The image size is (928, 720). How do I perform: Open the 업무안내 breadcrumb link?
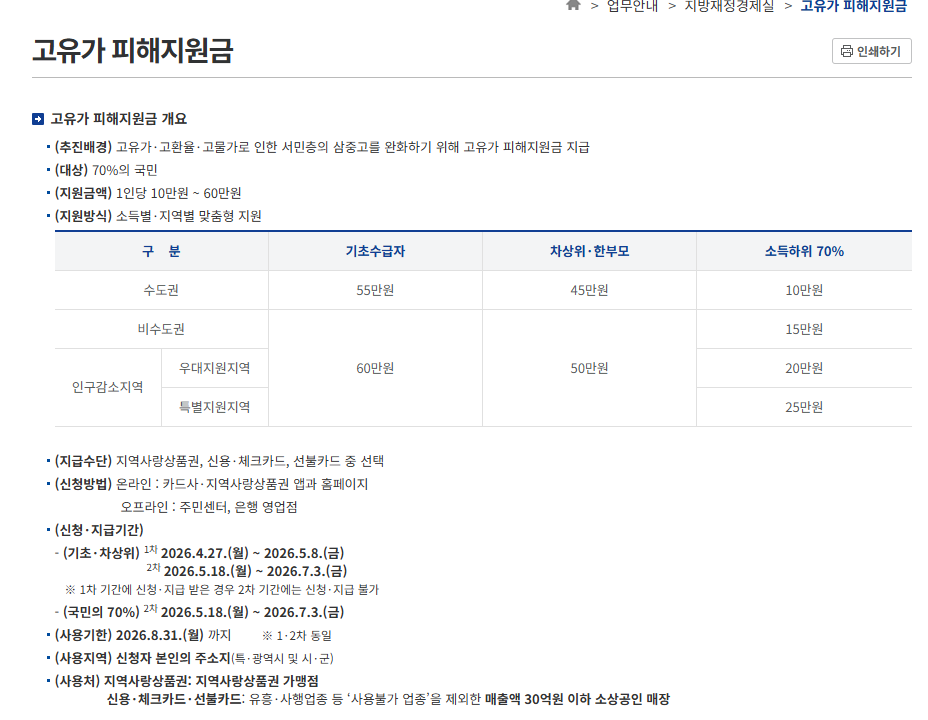(x=632, y=6)
